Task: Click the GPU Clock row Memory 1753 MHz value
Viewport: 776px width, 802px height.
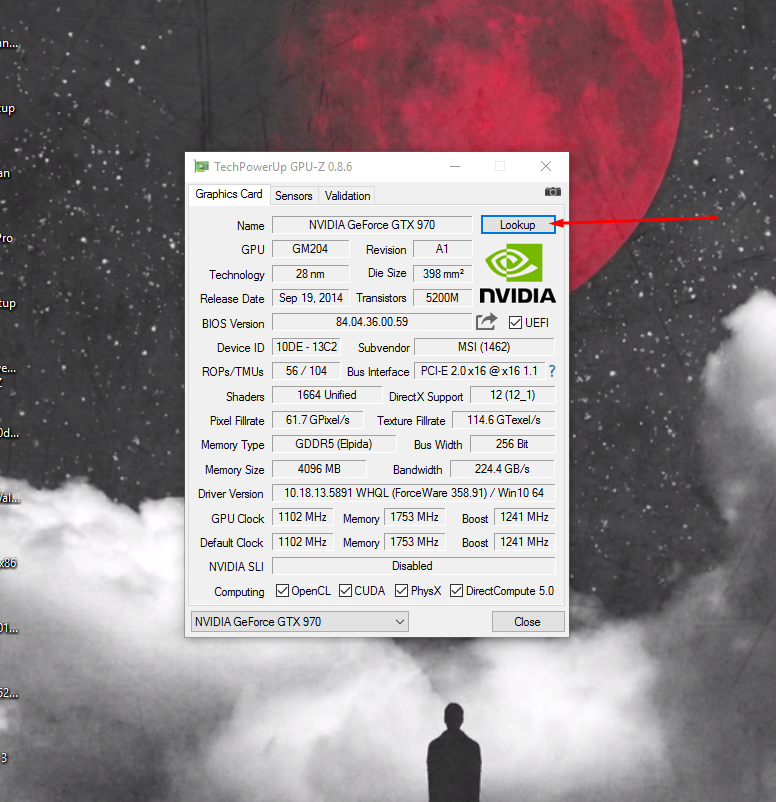Action: pos(414,517)
